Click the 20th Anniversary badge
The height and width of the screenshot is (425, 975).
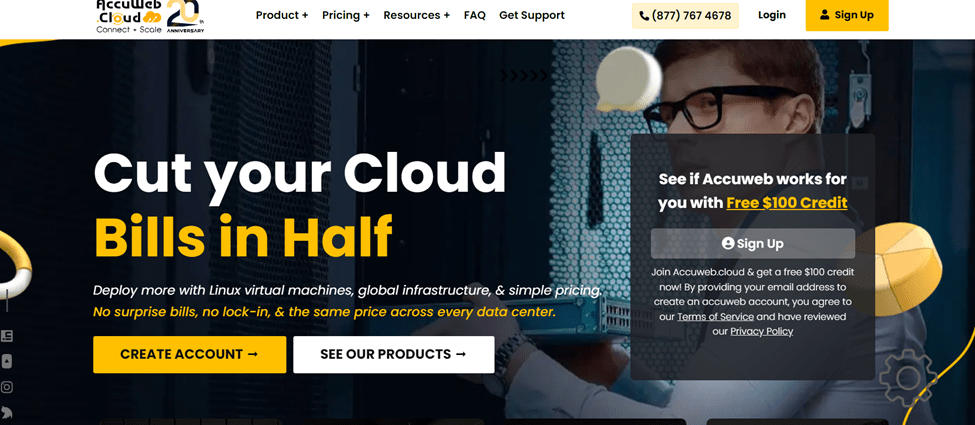click(x=185, y=16)
